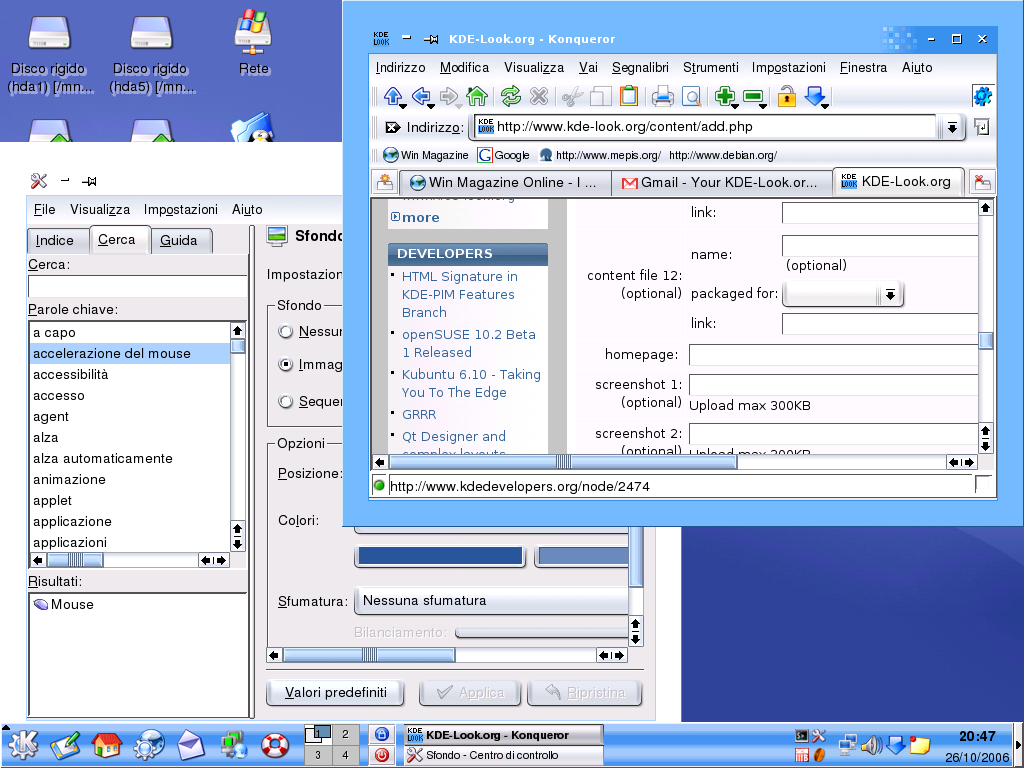
Task: Switch to the Indice tab in Control Center
Action: pyautogui.click(x=55, y=240)
